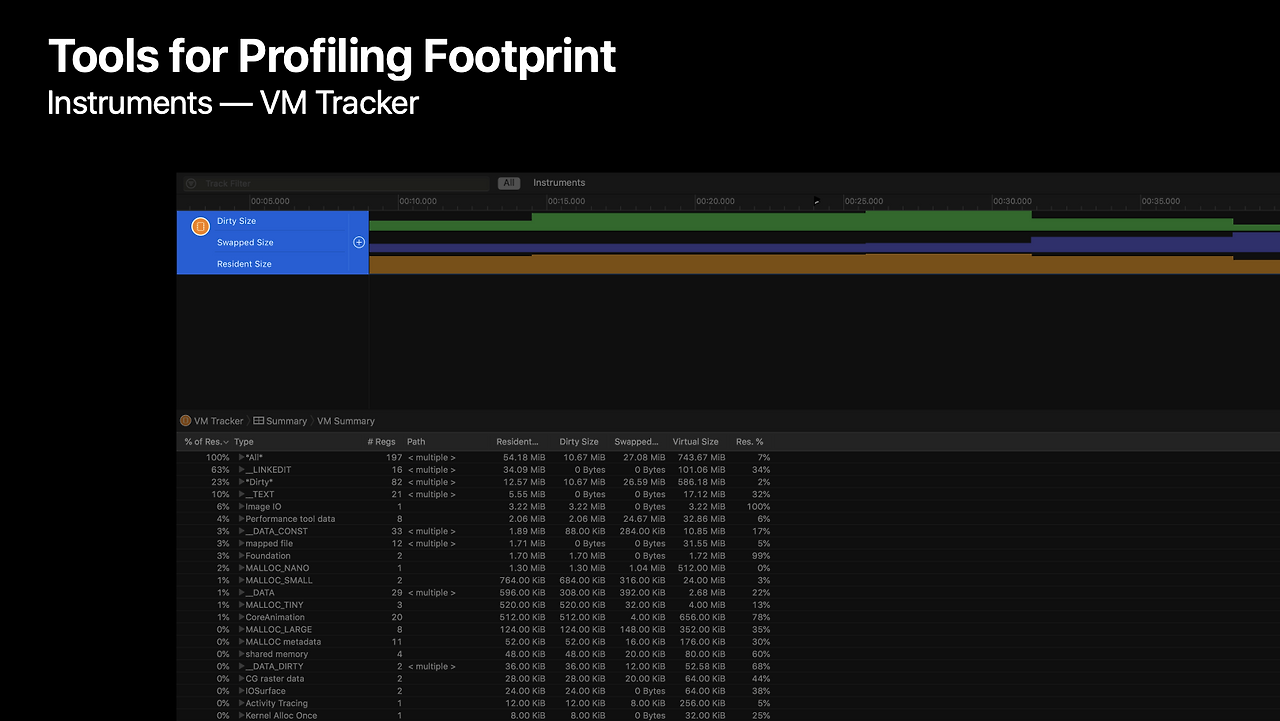
Task: Click the 34.09 MiB resident value for __LINKEDIT
Action: click(524, 470)
